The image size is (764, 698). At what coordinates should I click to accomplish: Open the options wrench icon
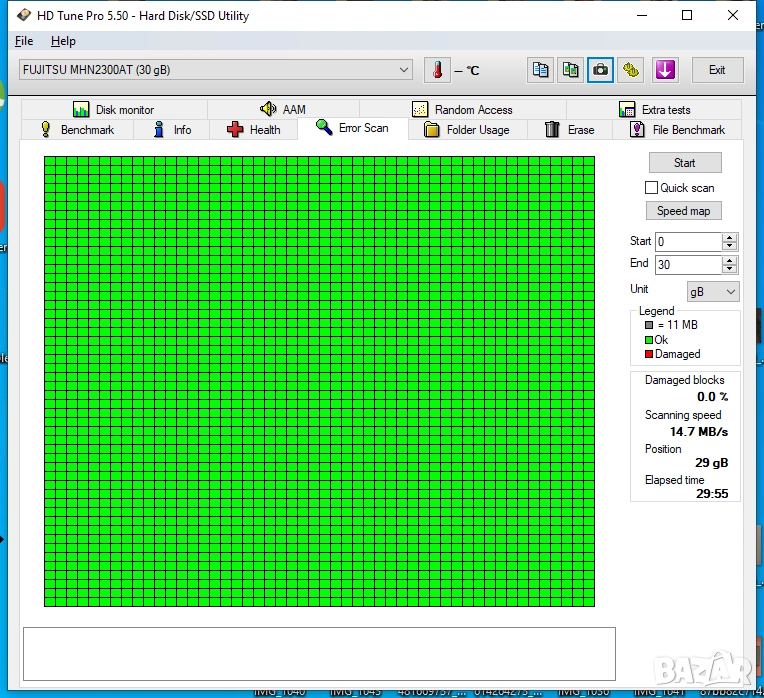630,70
